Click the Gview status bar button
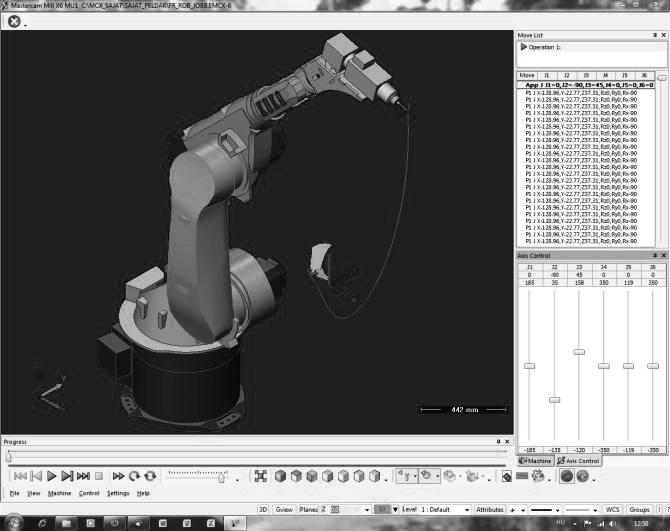This screenshot has height=531, width=670. click(284, 509)
